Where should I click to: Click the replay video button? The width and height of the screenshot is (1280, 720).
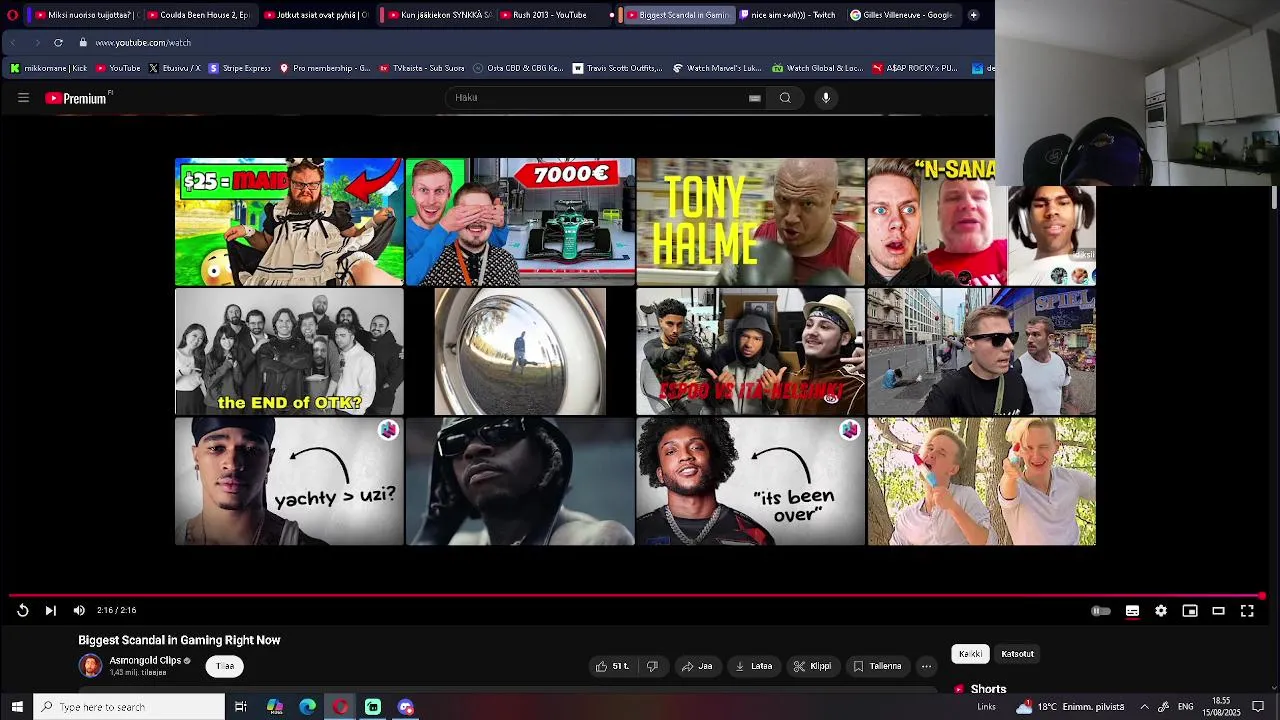pyautogui.click(x=22, y=610)
